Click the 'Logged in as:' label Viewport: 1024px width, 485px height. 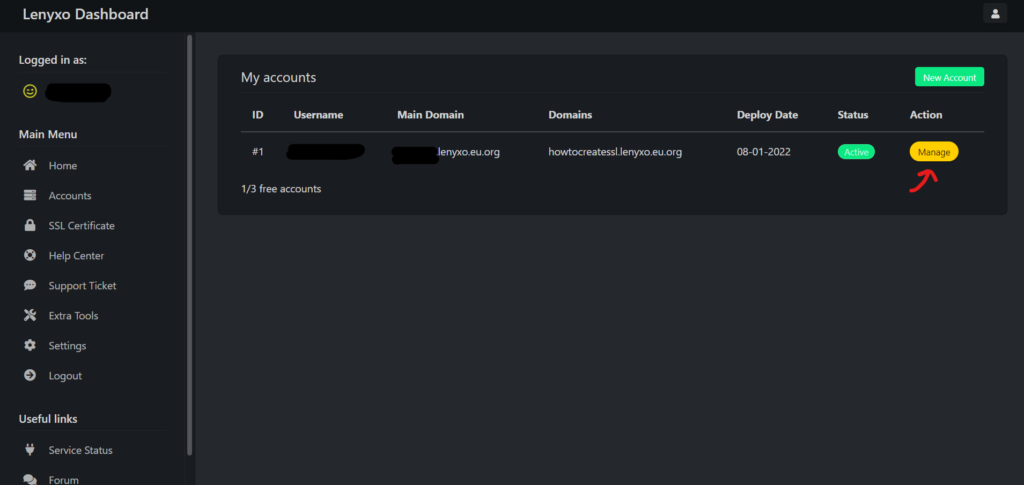coord(53,60)
